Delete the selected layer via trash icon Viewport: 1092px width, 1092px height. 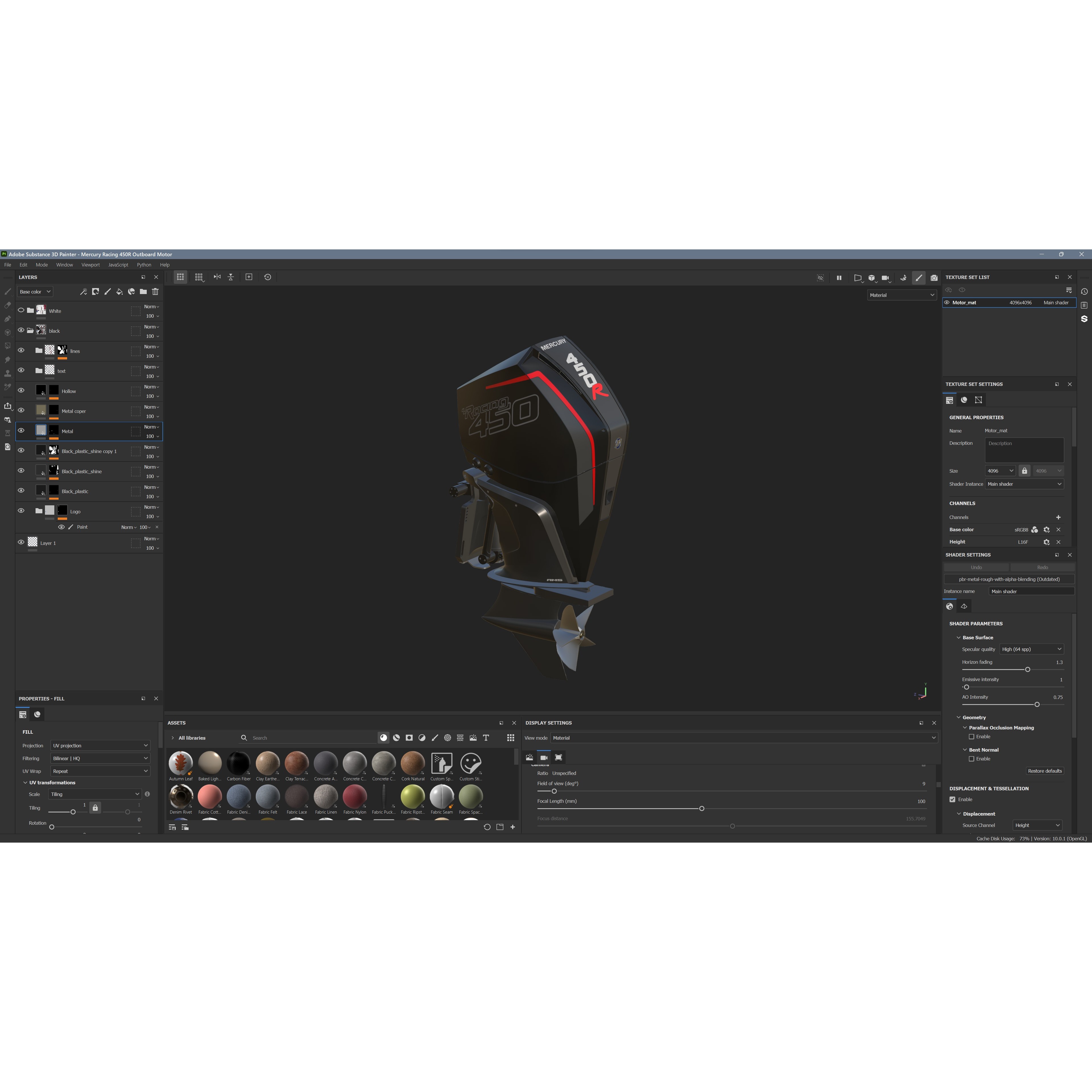tap(156, 292)
